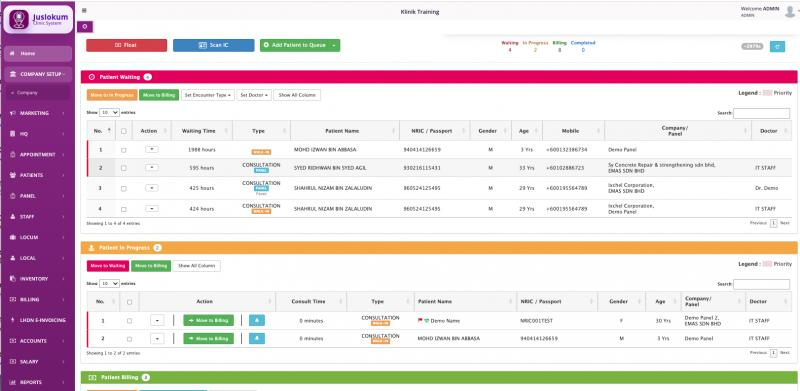This screenshot has height=391, width=800.
Task: Click the Appointment calendar icon
Action: (x=13, y=154)
